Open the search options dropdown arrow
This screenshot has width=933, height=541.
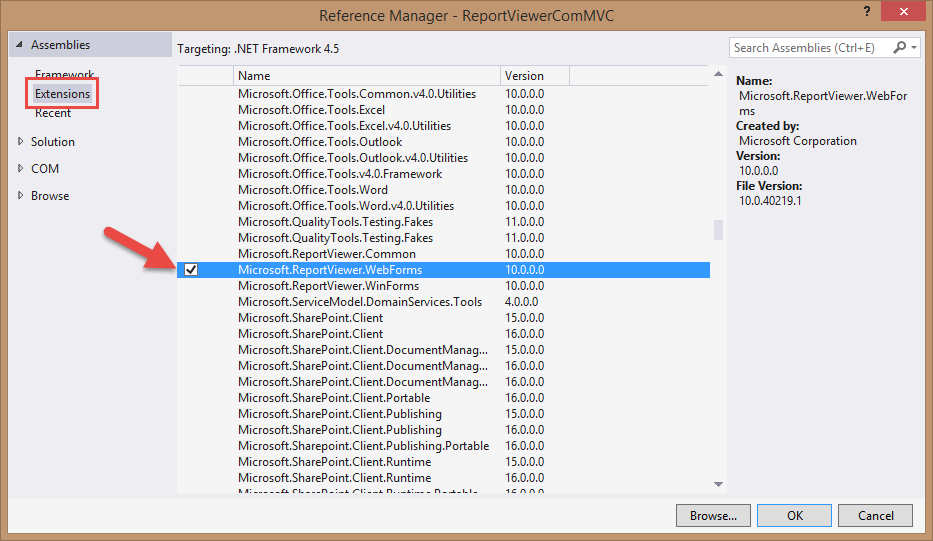point(914,48)
